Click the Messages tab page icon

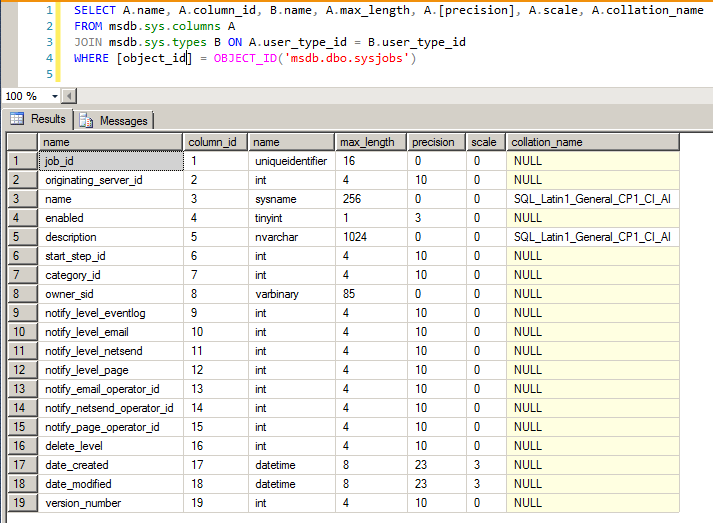(x=86, y=121)
